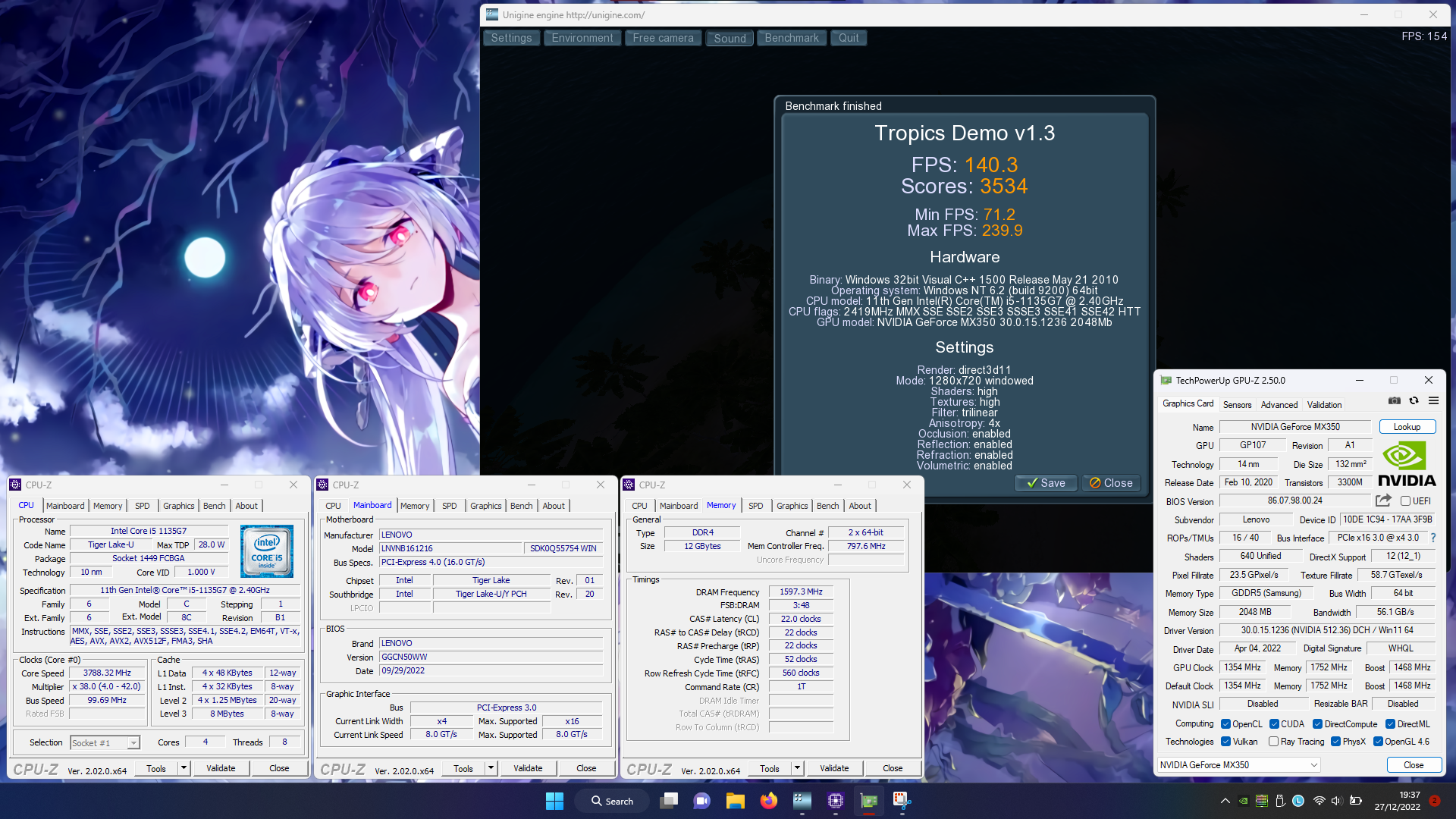
Task: Toggle the OpenCL checkbox
Action: point(1225,724)
